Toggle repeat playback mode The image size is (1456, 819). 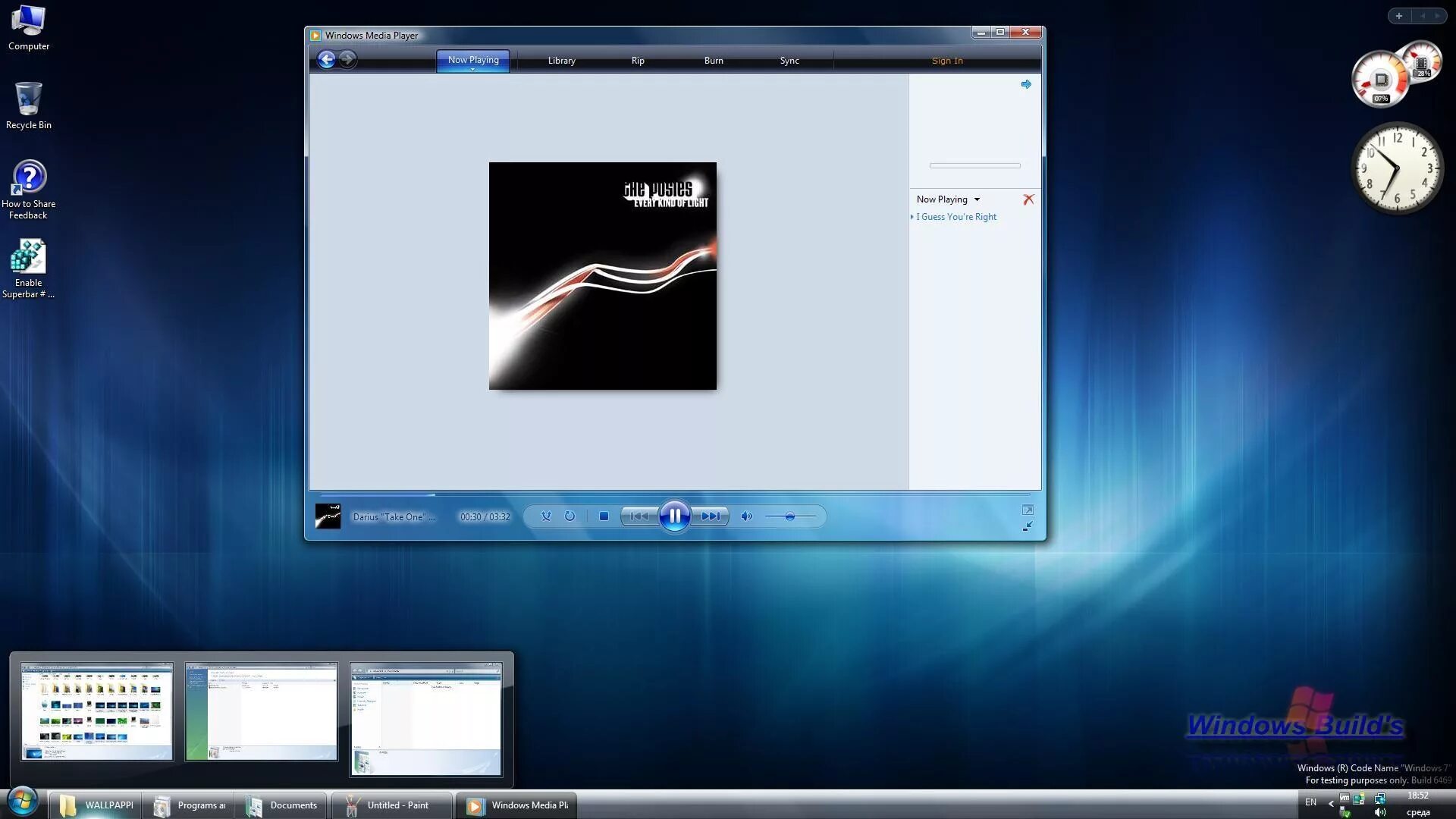tap(570, 516)
